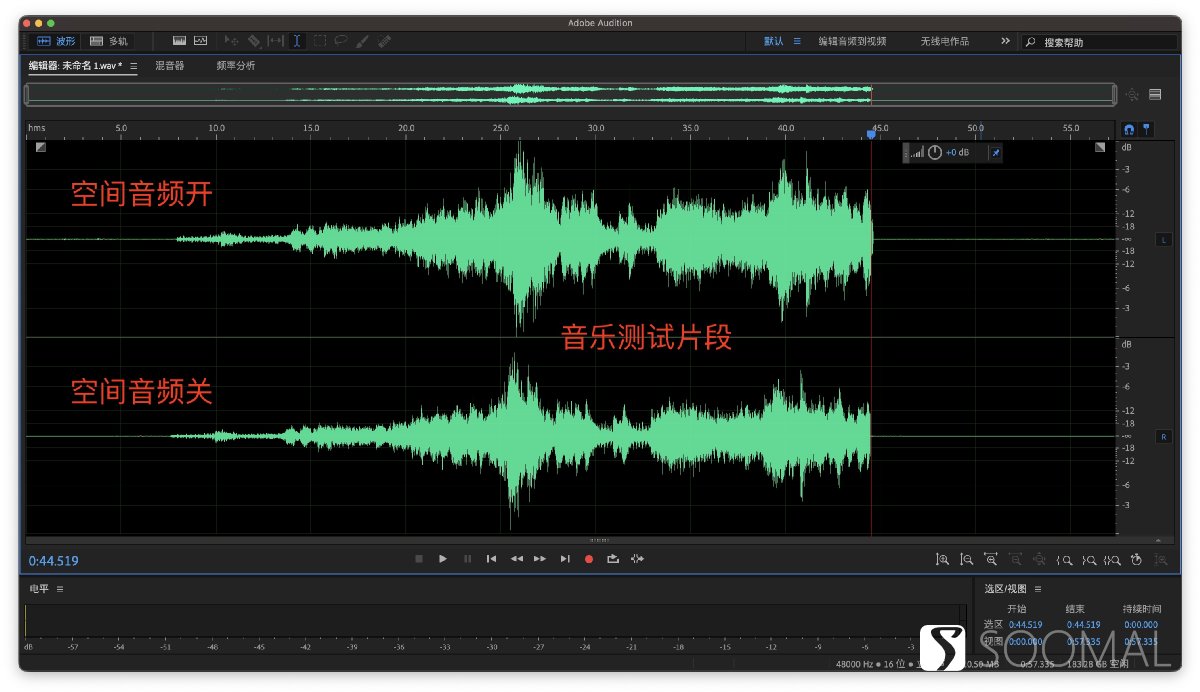Select the Spot Healing Brush tool
The width and height of the screenshot is (1200, 692).
click(383, 41)
